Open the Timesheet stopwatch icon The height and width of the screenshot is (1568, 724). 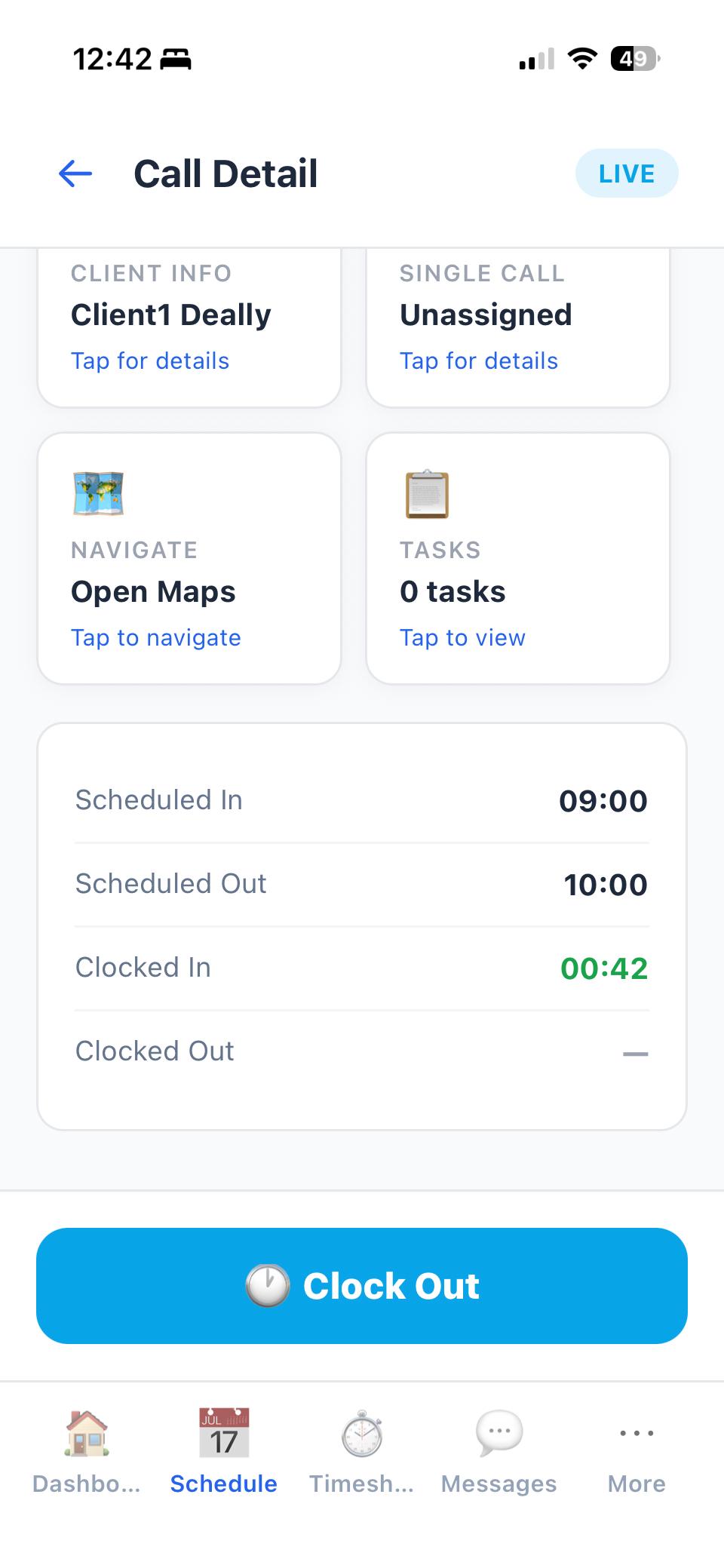pos(362,1432)
